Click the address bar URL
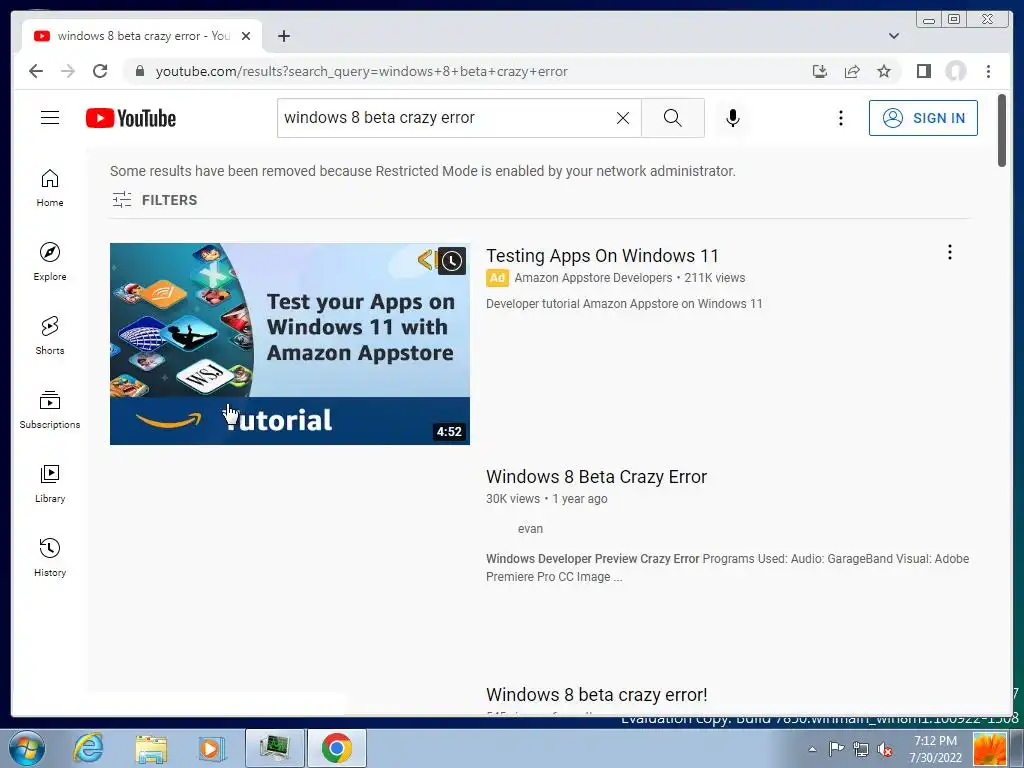The height and width of the screenshot is (768, 1024). 361,72
